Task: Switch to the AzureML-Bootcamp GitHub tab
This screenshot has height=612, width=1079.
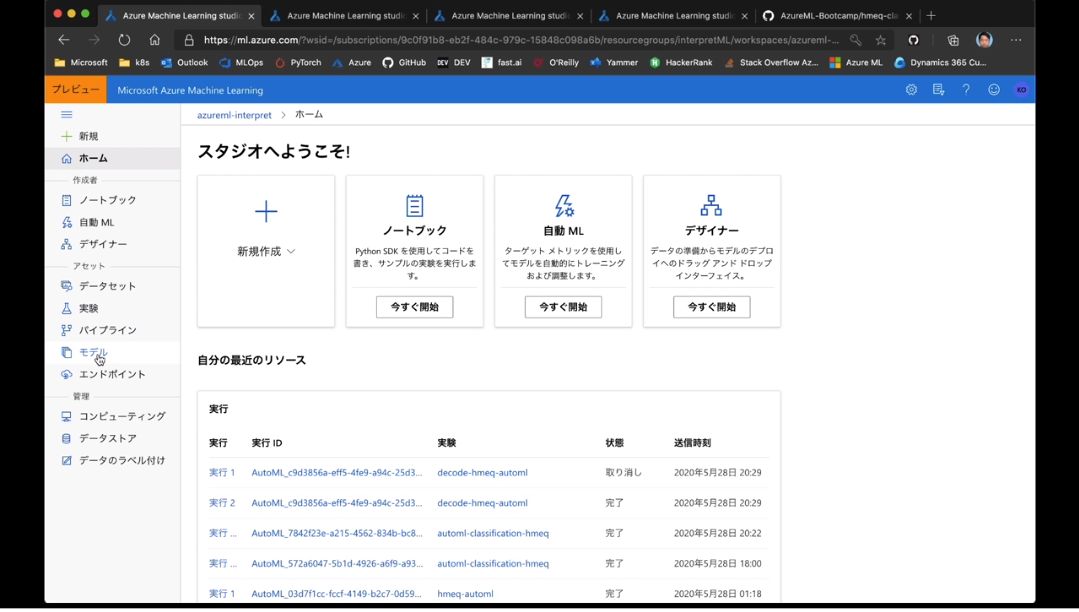Action: point(838,15)
